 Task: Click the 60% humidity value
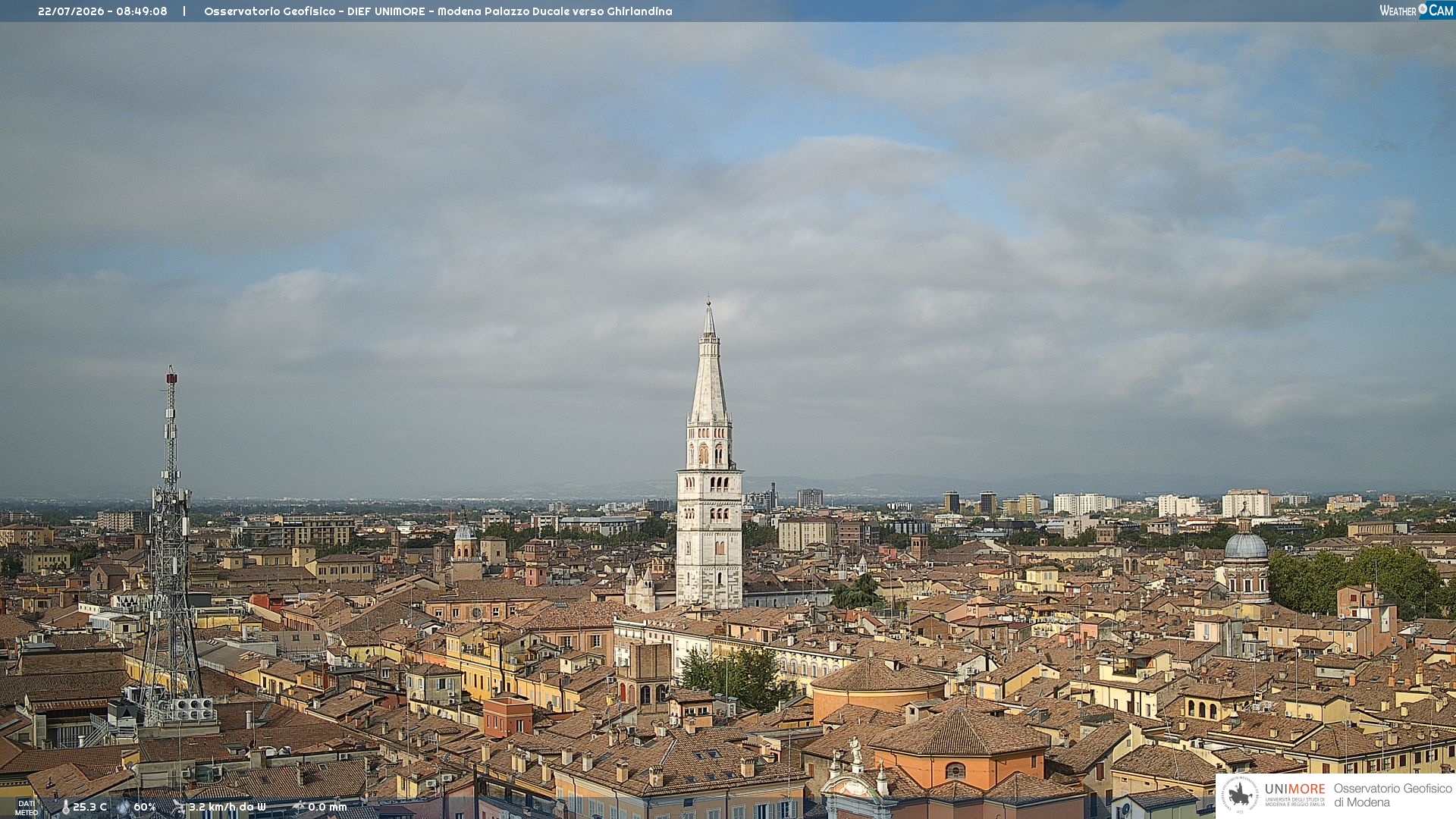(x=145, y=808)
